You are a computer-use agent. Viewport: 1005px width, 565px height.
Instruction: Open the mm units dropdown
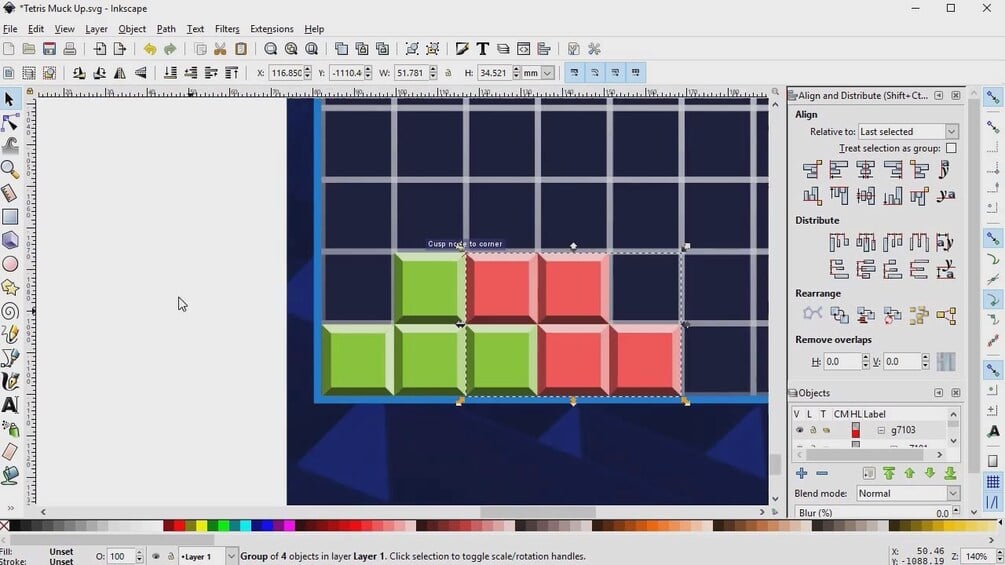pyautogui.click(x=538, y=73)
